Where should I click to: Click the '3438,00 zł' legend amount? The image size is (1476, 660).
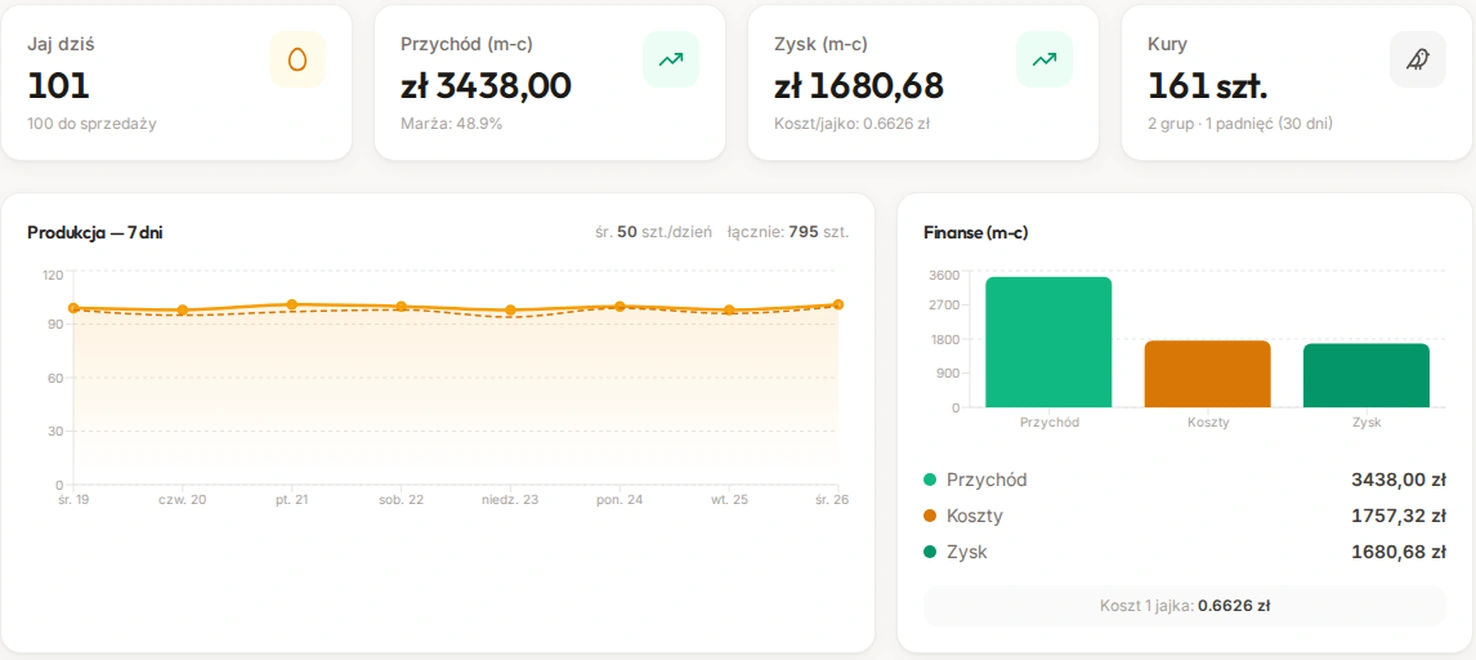[1398, 480]
